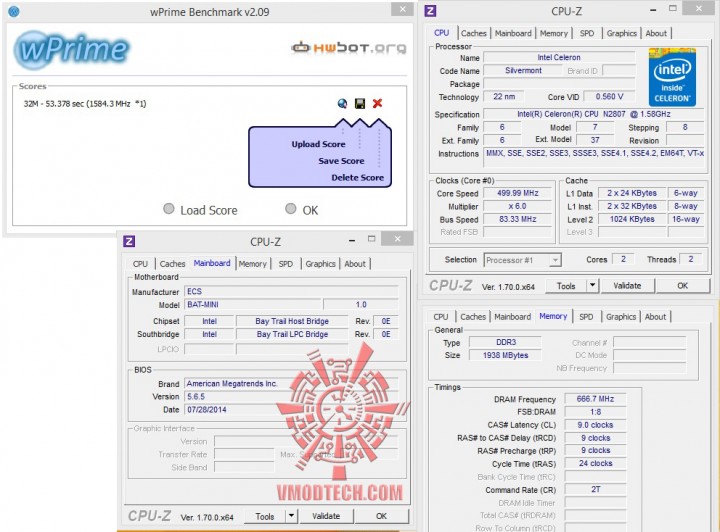Click Validate button in CPU window

[x=627, y=286]
